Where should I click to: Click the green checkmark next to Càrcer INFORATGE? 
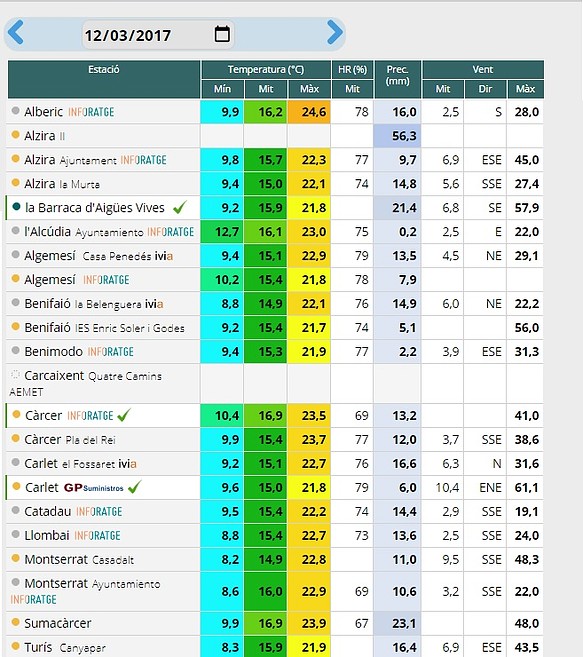(124, 415)
